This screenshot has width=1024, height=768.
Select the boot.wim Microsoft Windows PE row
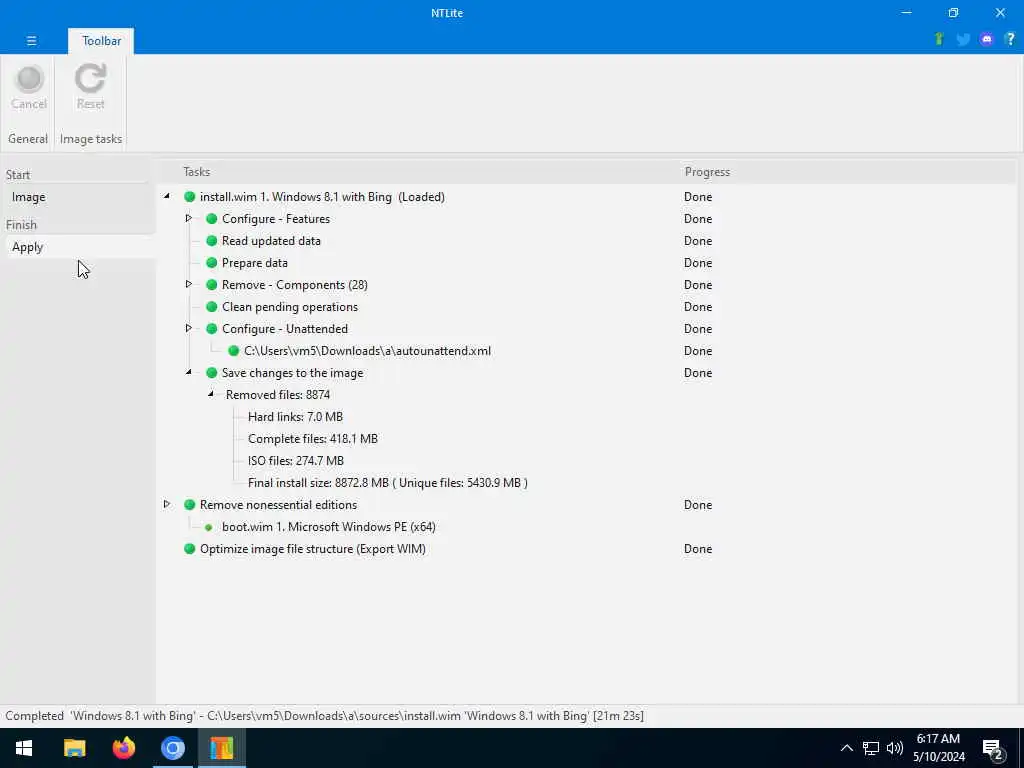[x=328, y=527]
